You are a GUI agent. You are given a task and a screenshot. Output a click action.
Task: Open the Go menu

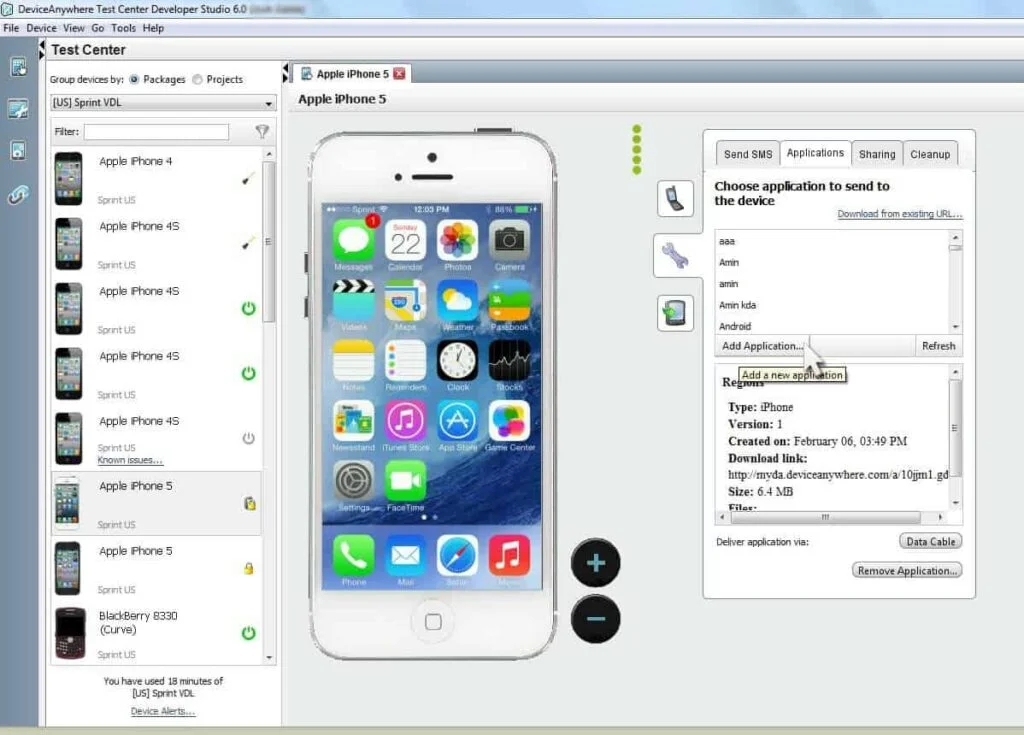click(98, 28)
